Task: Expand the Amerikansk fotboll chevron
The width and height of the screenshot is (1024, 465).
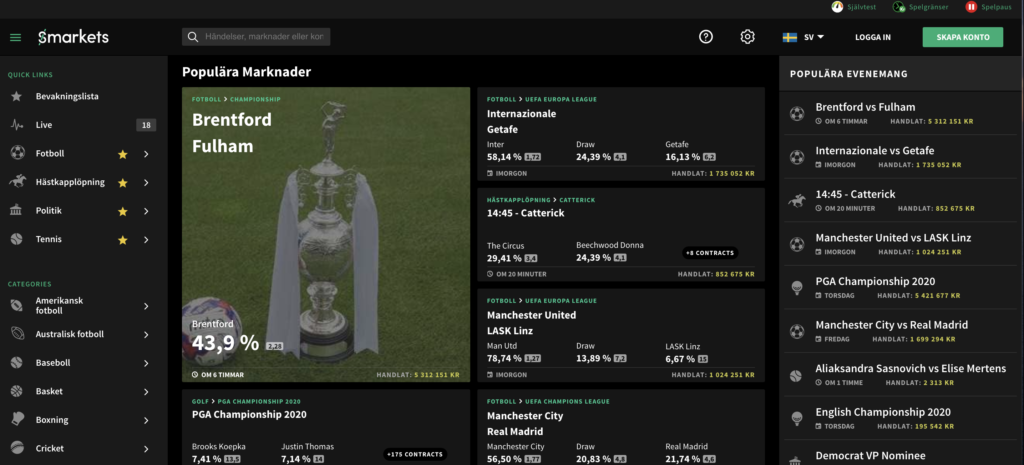Action: [x=146, y=306]
